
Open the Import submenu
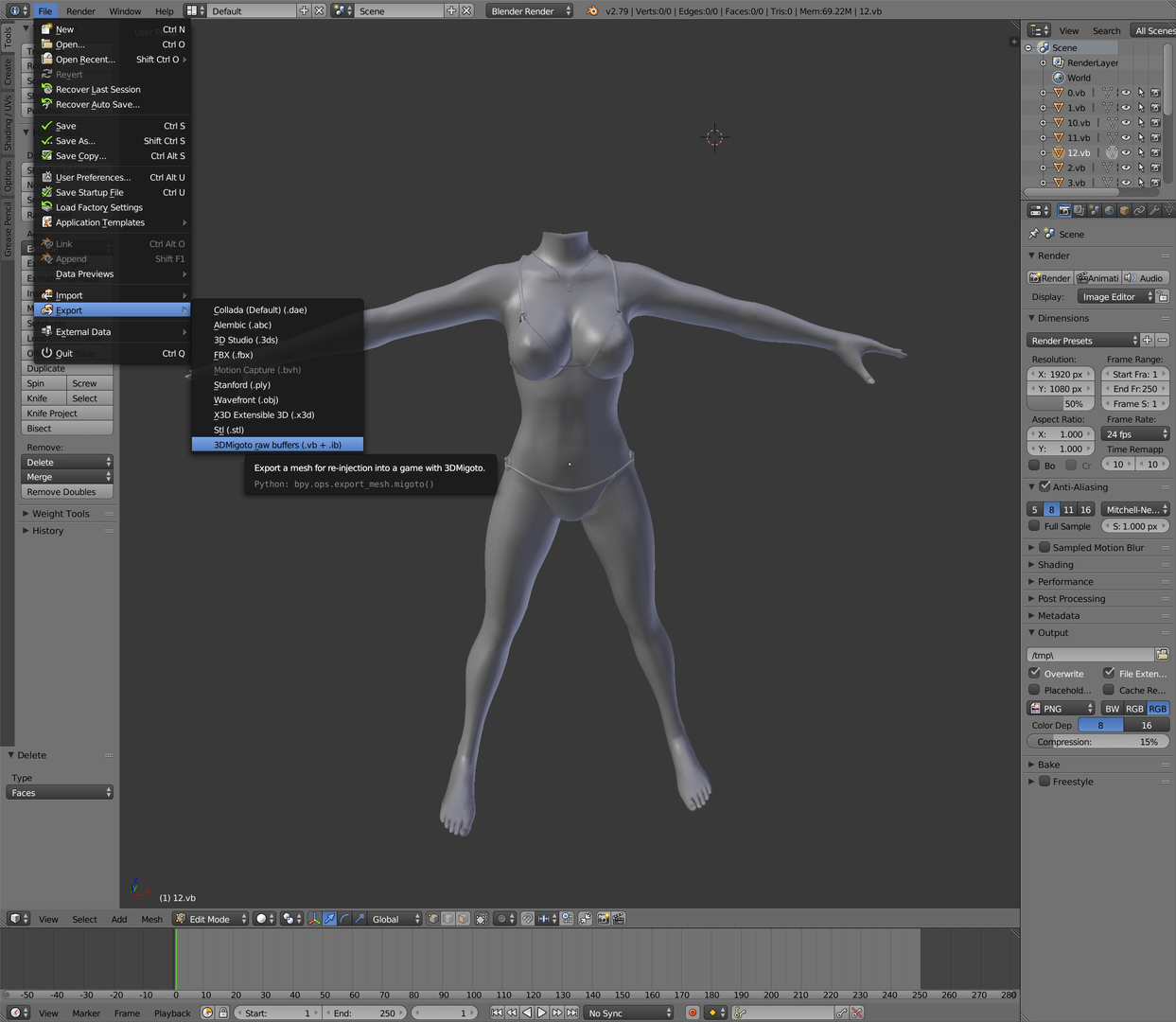tap(112, 295)
